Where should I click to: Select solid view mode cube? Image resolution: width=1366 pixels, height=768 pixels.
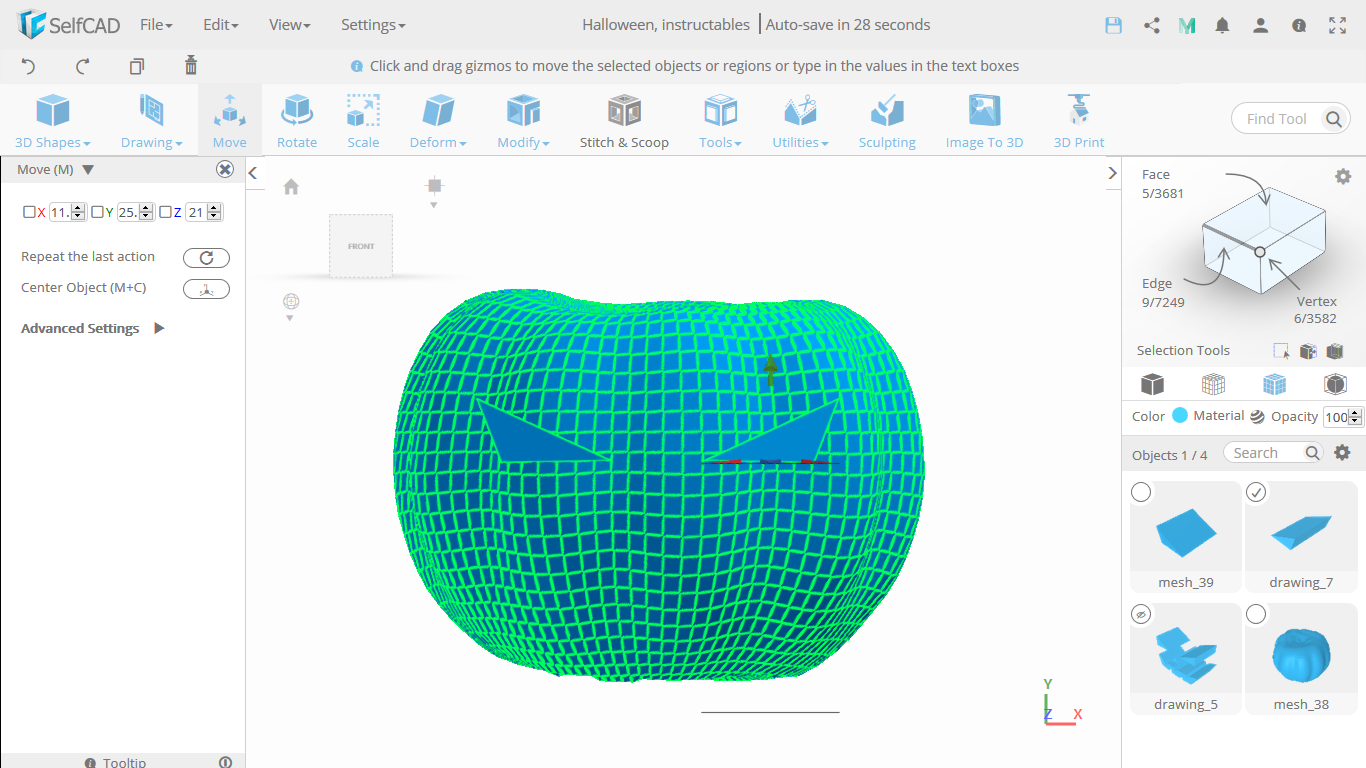(1153, 384)
